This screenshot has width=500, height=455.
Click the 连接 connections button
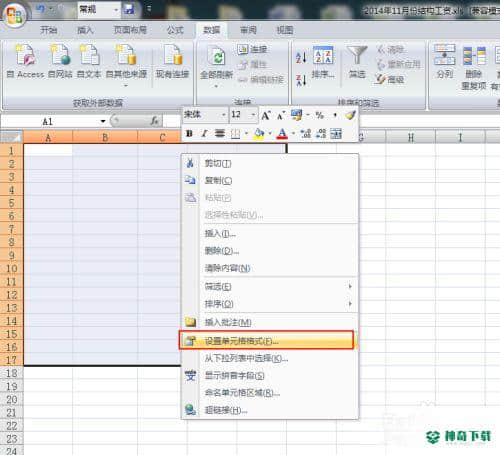(x=252, y=49)
